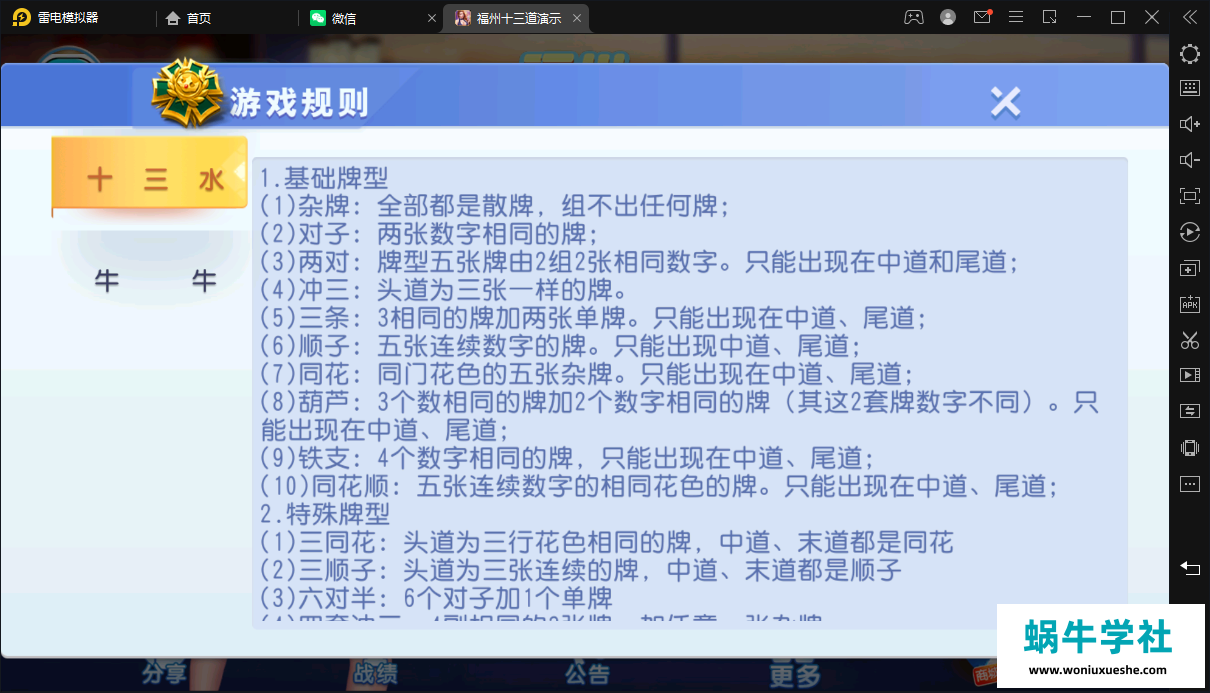This screenshot has height=693, width=1210.
Task: Expand more tools via the ellipsis icon
Action: [x=1189, y=483]
